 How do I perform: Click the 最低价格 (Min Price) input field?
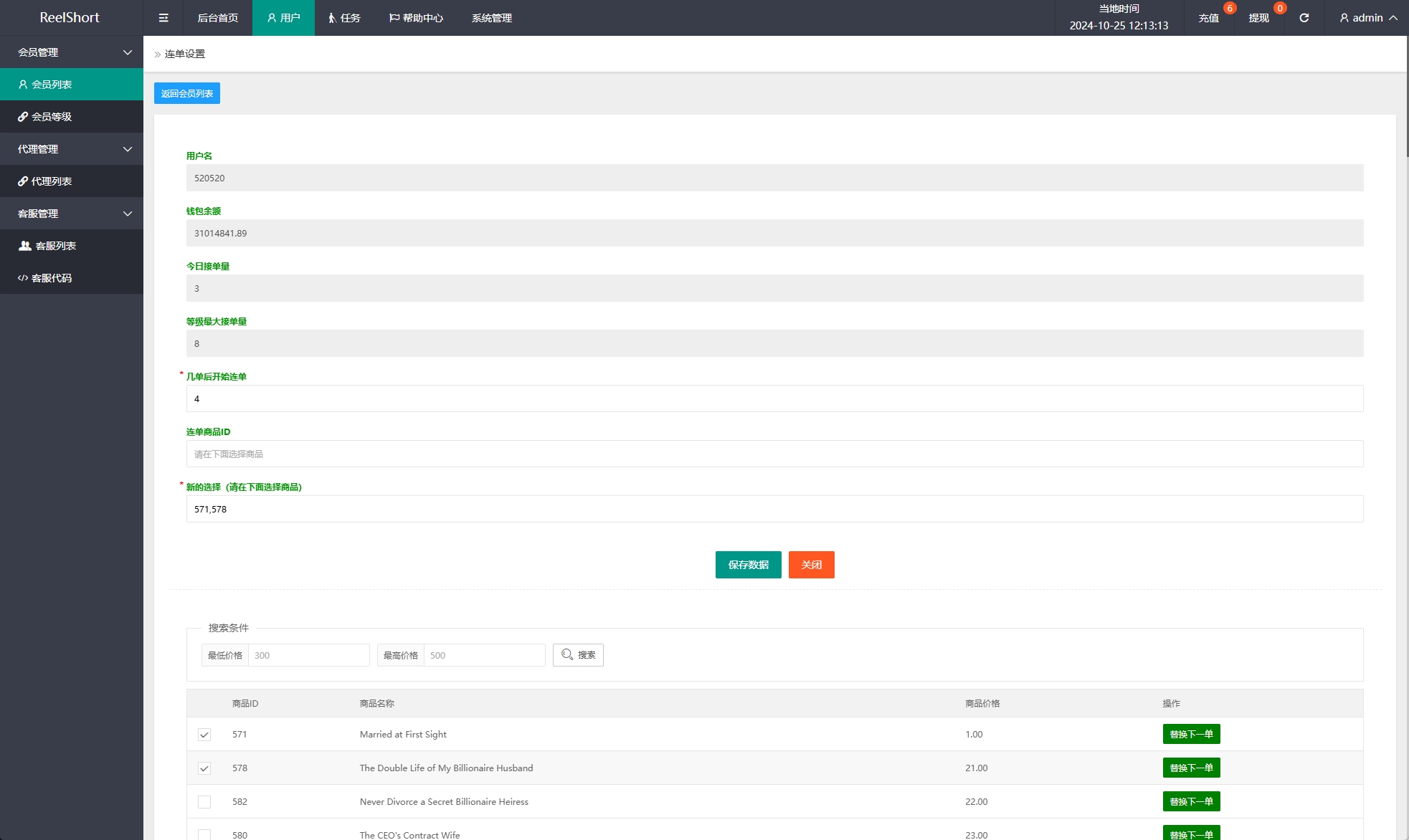click(308, 655)
